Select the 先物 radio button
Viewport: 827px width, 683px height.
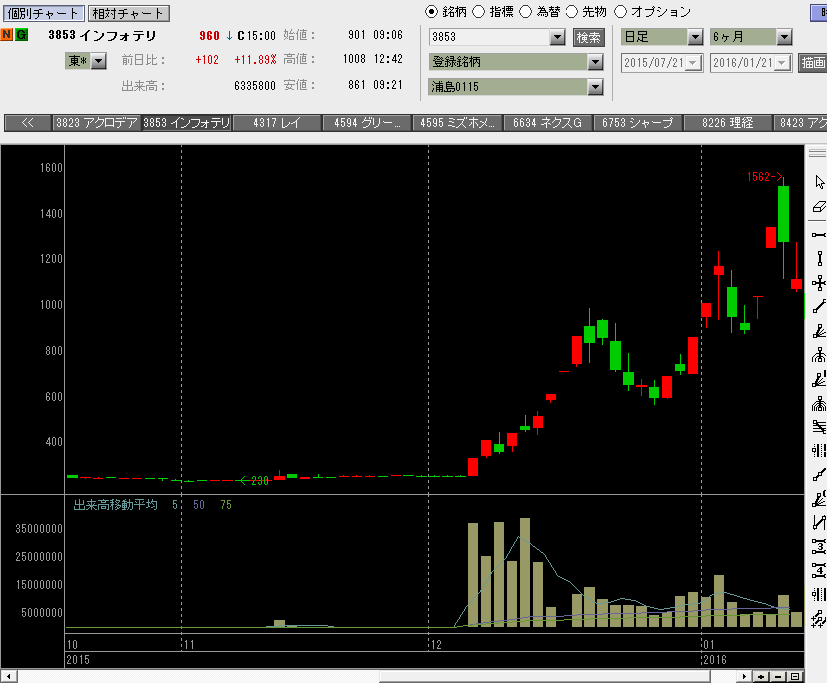tap(572, 12)
